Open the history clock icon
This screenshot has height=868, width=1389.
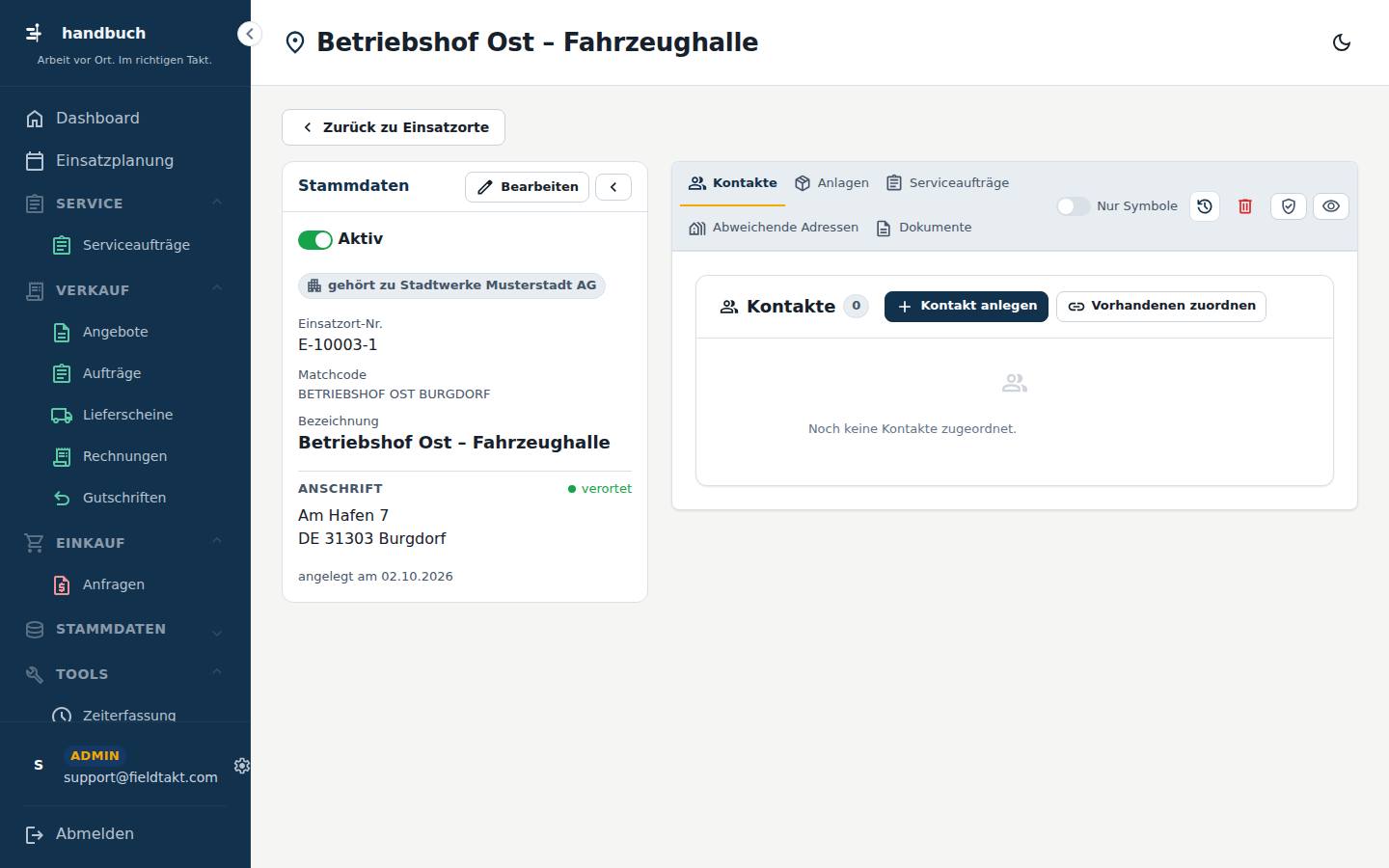(x=1205, y=206)
